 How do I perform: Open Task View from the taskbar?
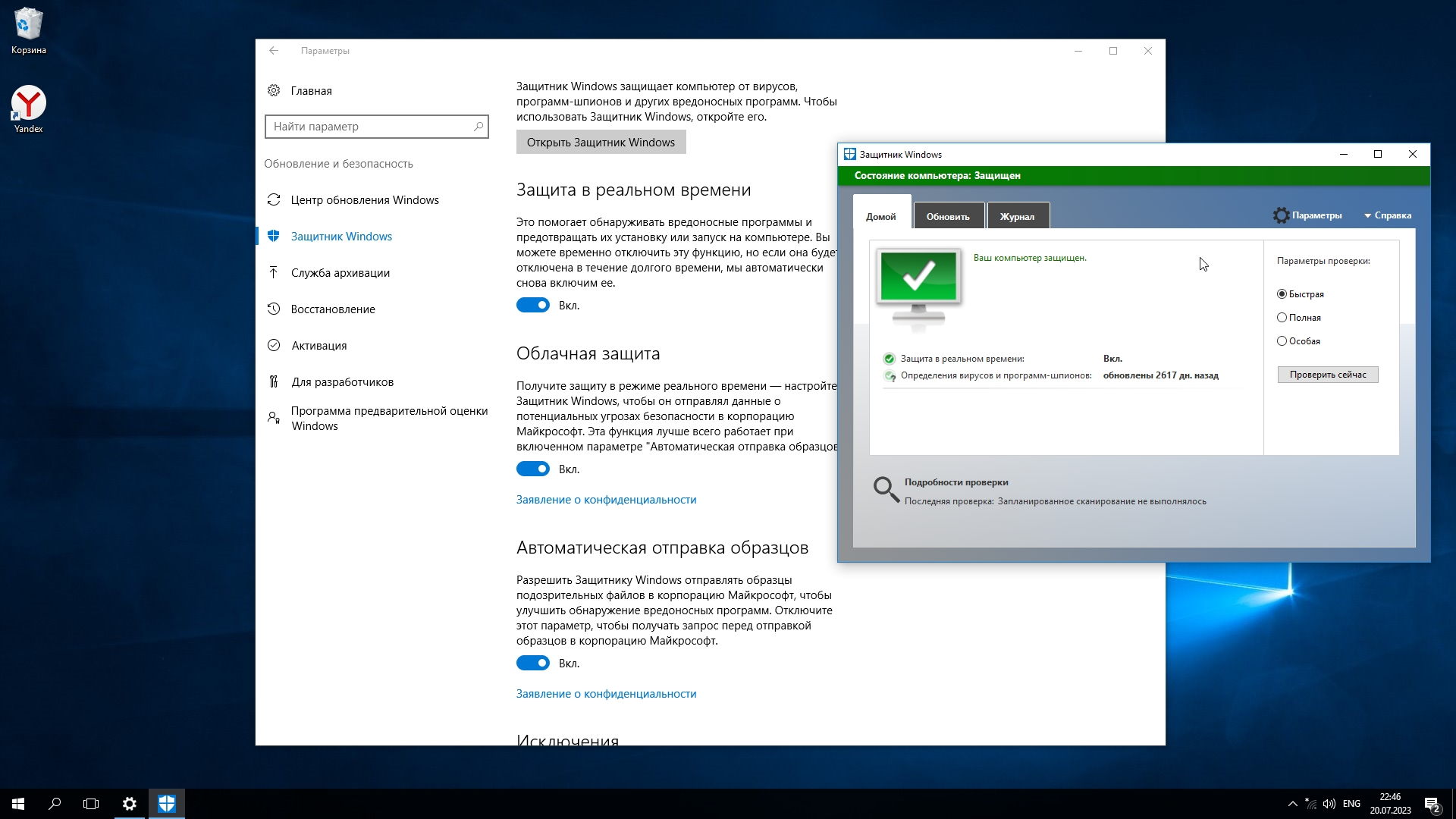91,804
